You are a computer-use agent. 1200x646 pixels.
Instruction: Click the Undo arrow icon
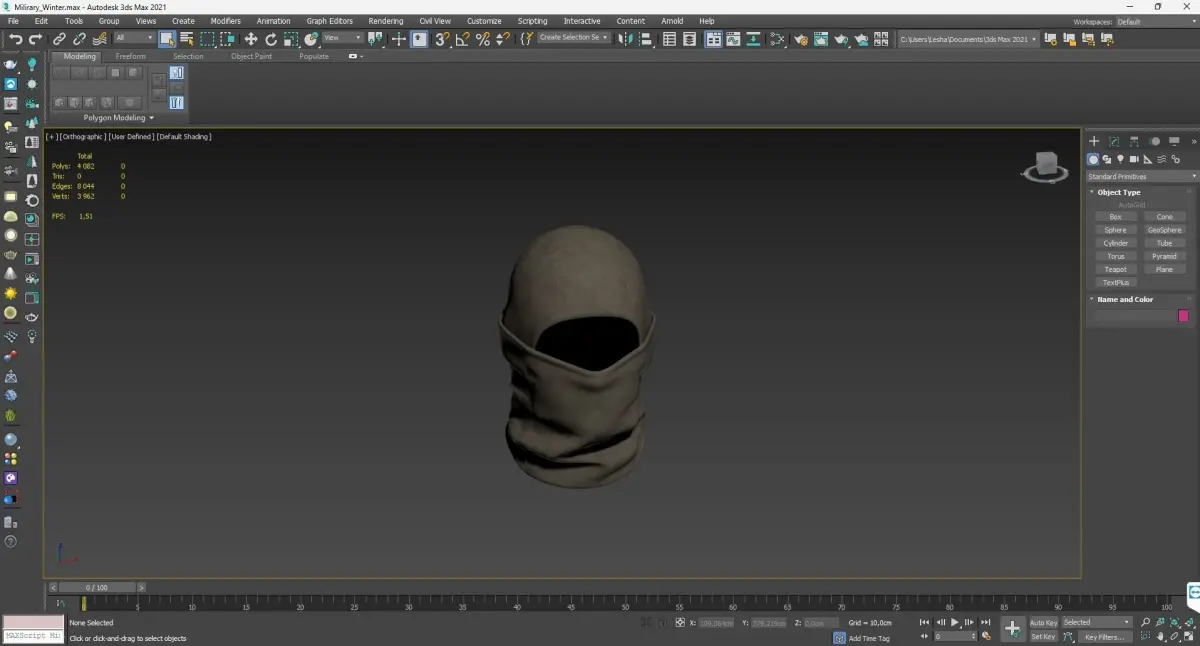15,39
